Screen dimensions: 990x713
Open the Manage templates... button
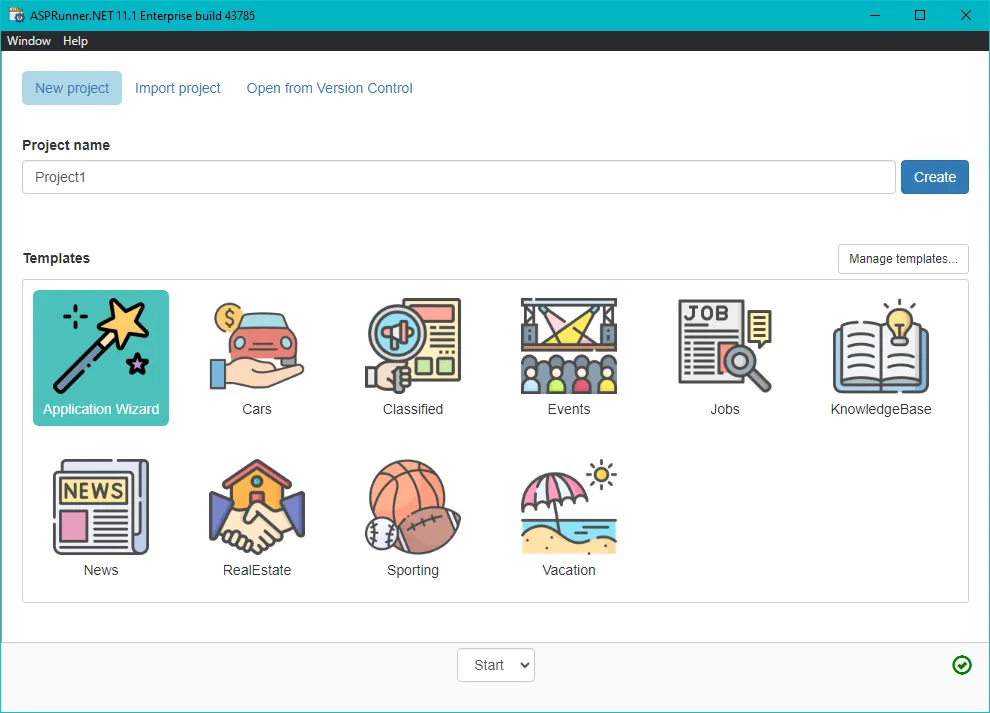coord(903,259)
